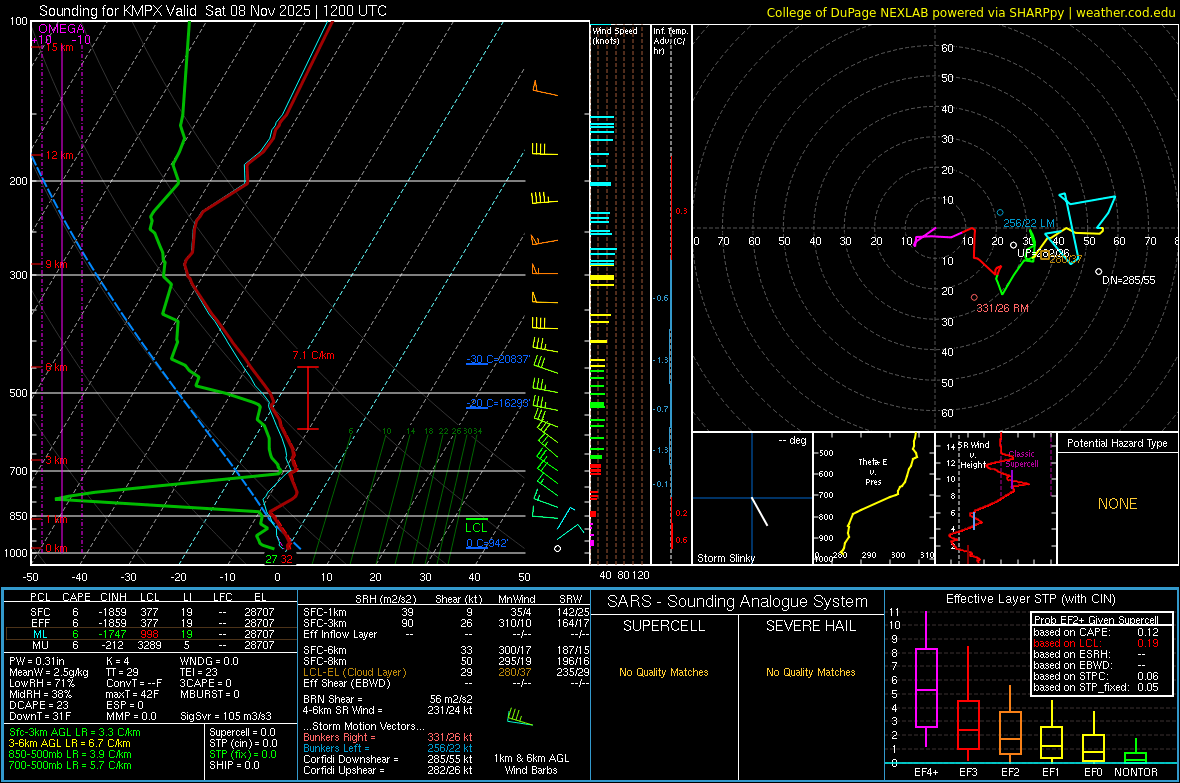1180x783 pixels.
Task: Click 'Sfc-3km AGL LR = 3.3 C/km'
Action: [75, 732]
